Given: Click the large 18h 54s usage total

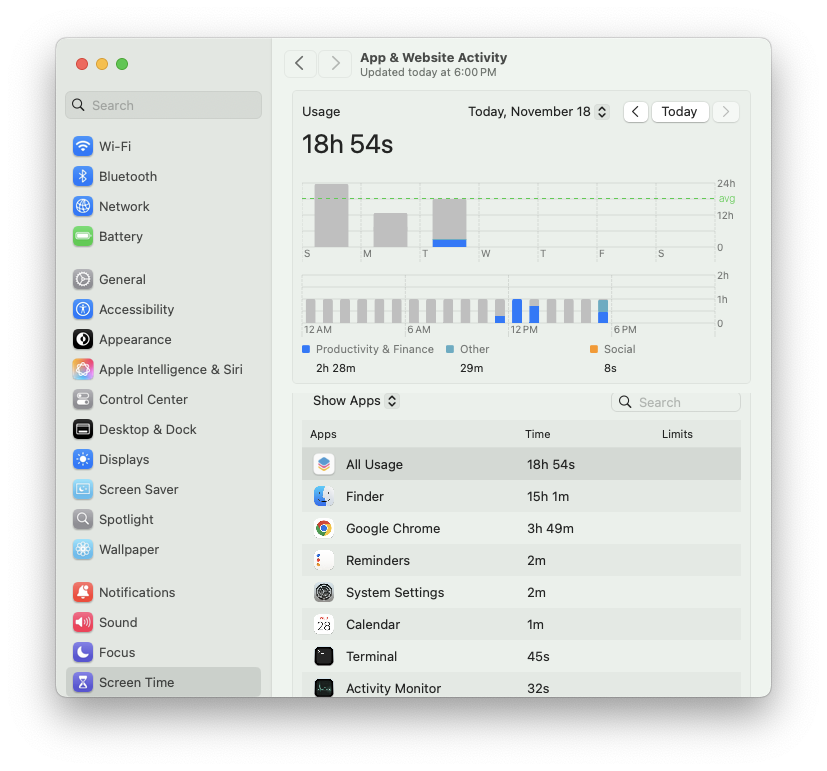Looking at the screenshot, I should (x=348, y=144).
